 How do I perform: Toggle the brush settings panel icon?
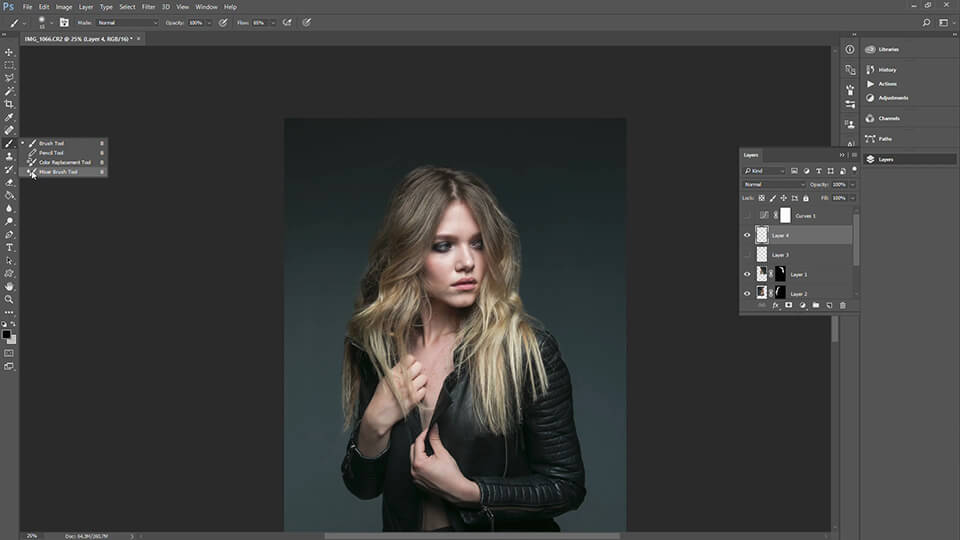(64, 23)
